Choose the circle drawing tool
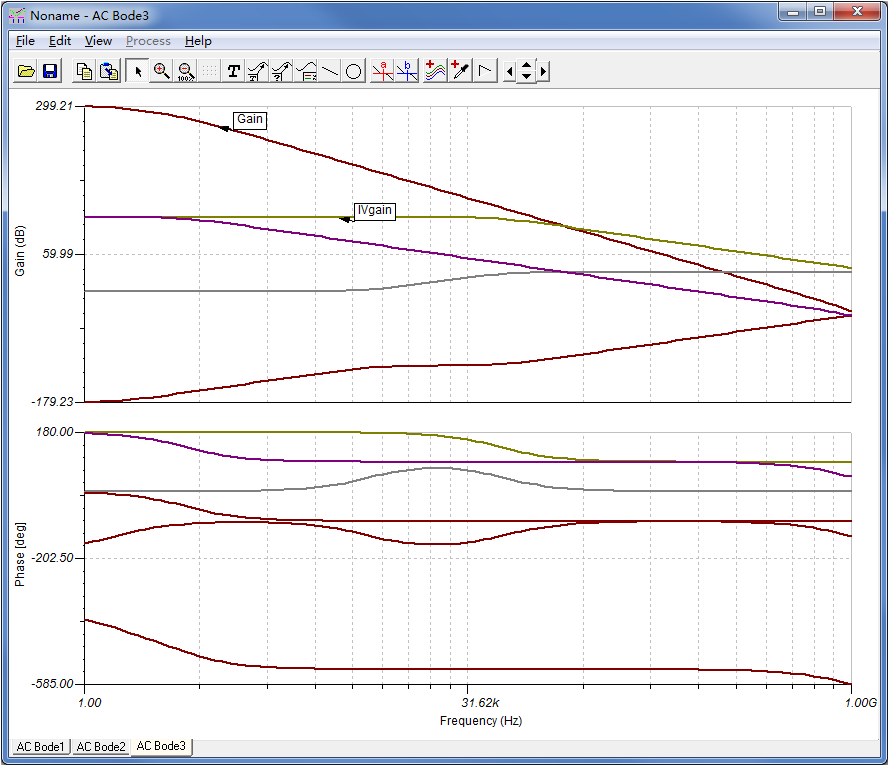The height and width of the screenshot is (766, 889). click(353, 71)
